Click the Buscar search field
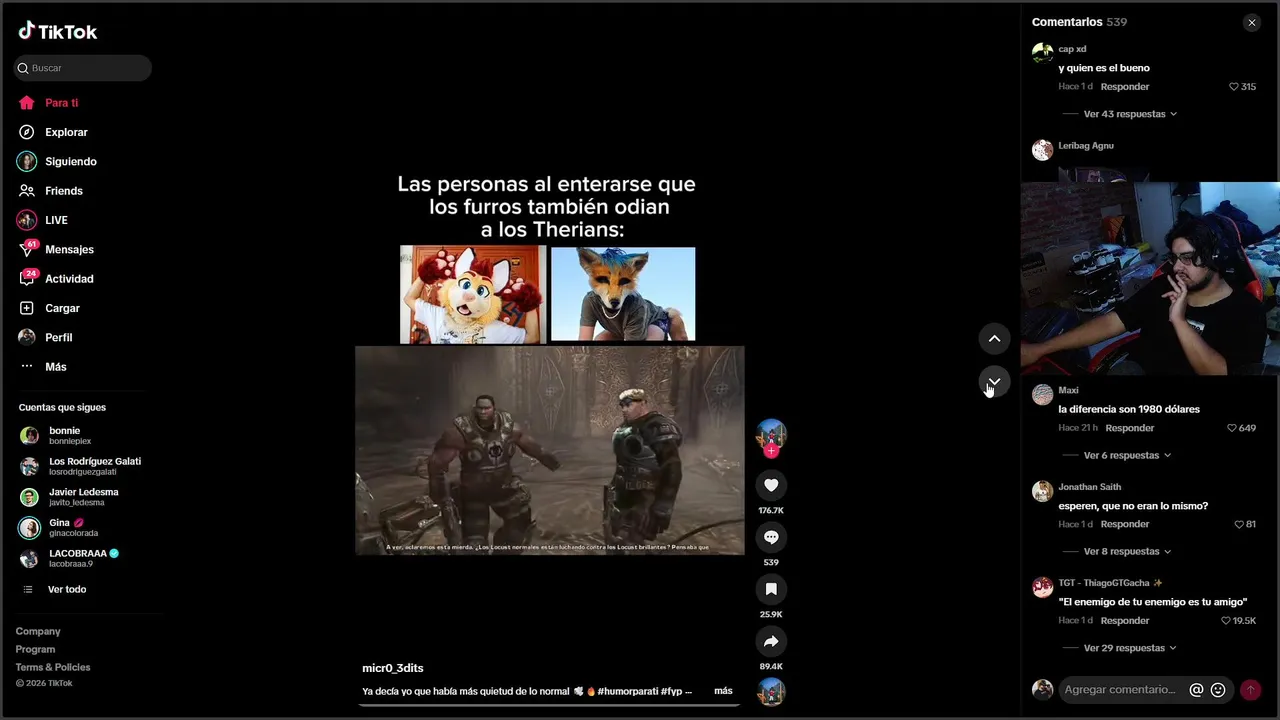1280x720 pixels. pyautogui.click(x=83, y=68)
